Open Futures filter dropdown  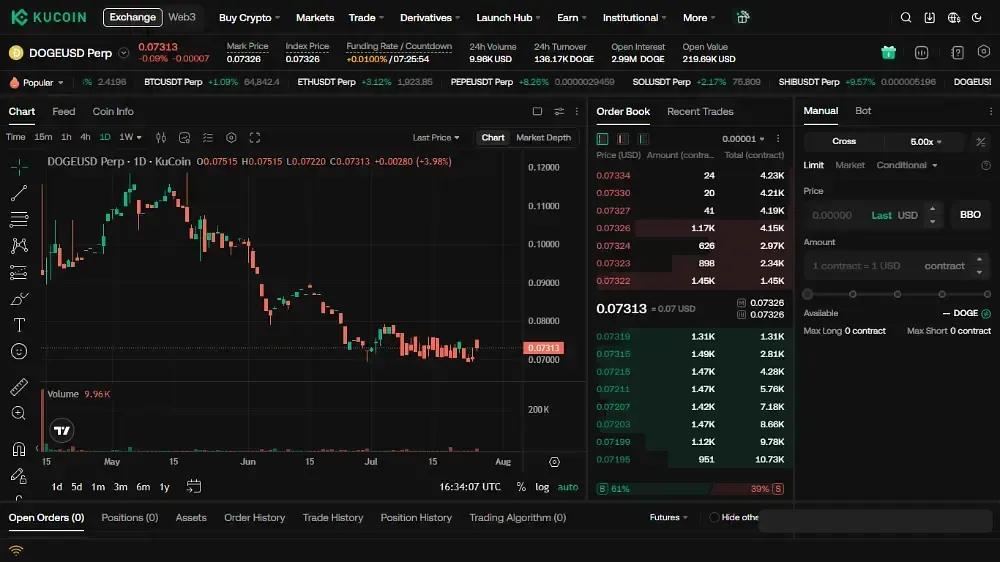[x=668, y=517]
